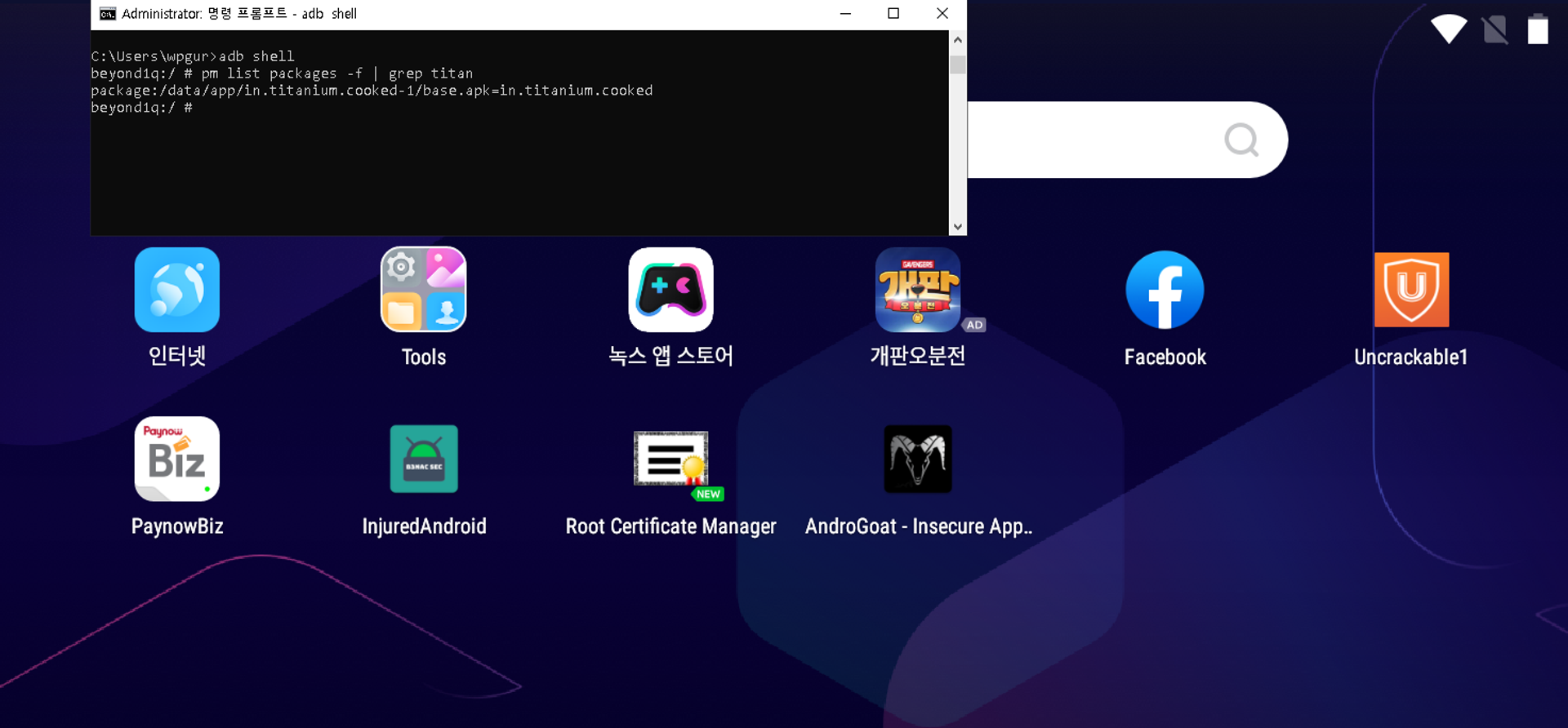Tap the Wi-Fi status icon
The height and width of the screenshot is (728, 1568).
1449,29
